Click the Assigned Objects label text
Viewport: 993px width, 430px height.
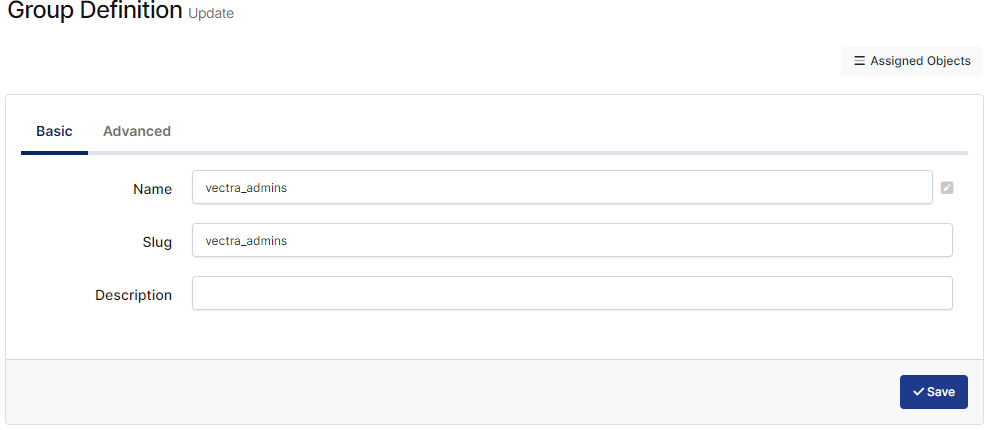[x=920, y=61]
